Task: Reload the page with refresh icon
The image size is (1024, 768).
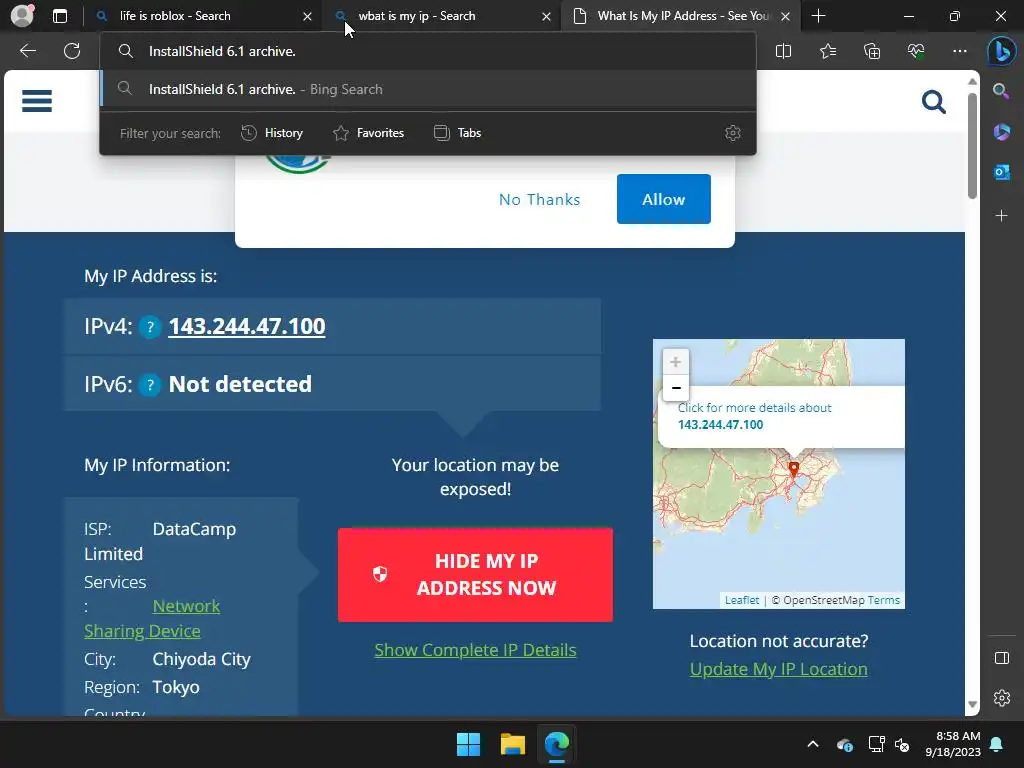Action: click(x=72, y=51)
